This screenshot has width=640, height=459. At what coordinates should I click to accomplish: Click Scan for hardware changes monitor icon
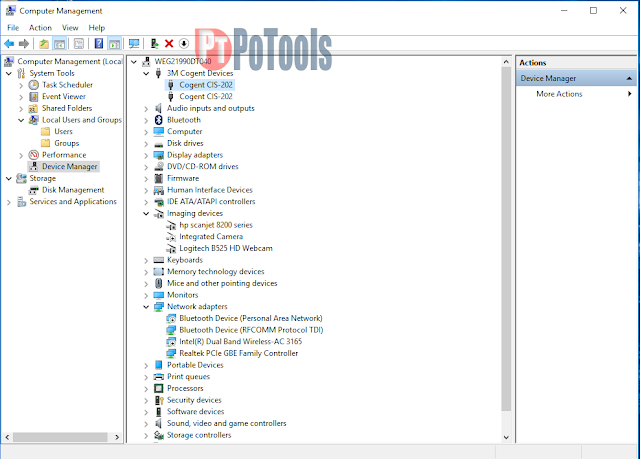[134, 44]
